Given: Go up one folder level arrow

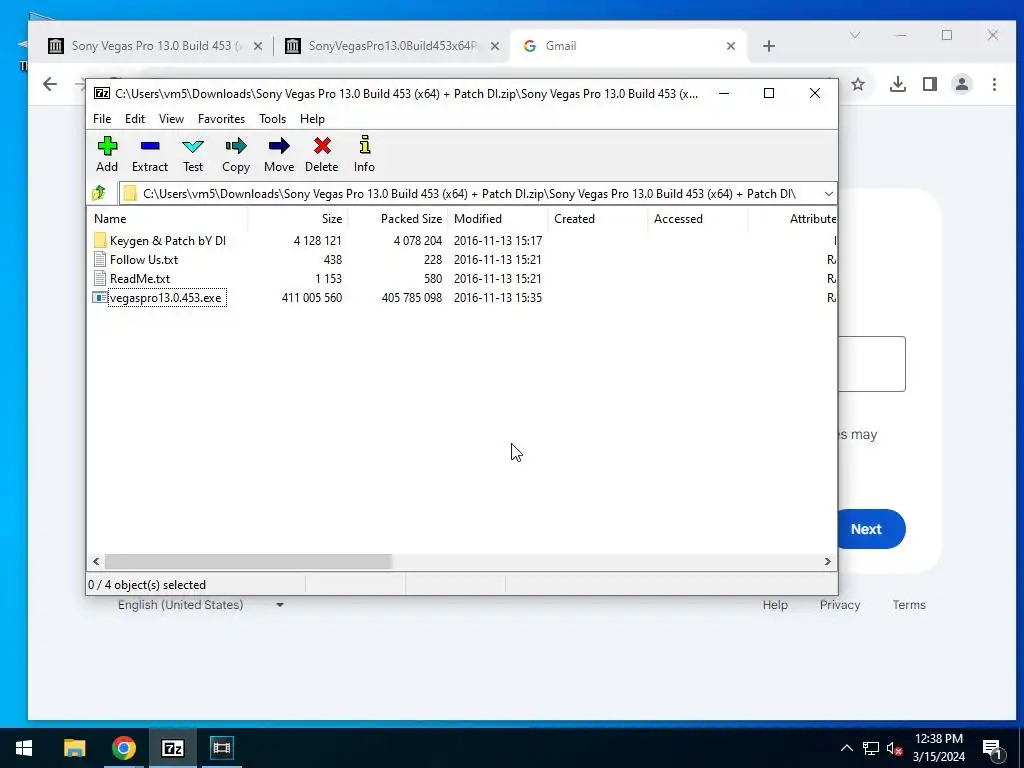Looking at the screenshot, I should (99, 193).
